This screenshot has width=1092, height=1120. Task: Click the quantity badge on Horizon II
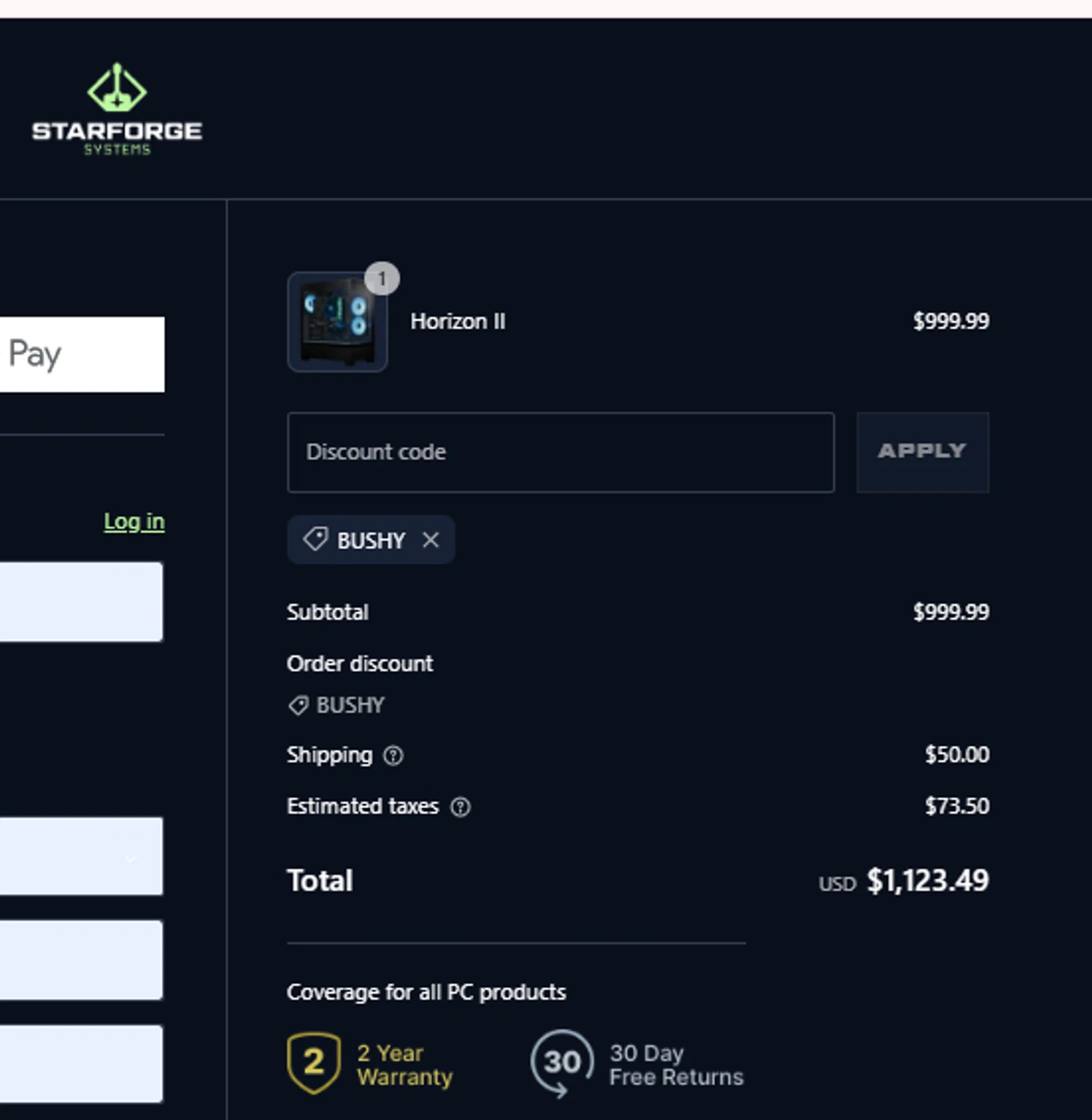(382, 279)
